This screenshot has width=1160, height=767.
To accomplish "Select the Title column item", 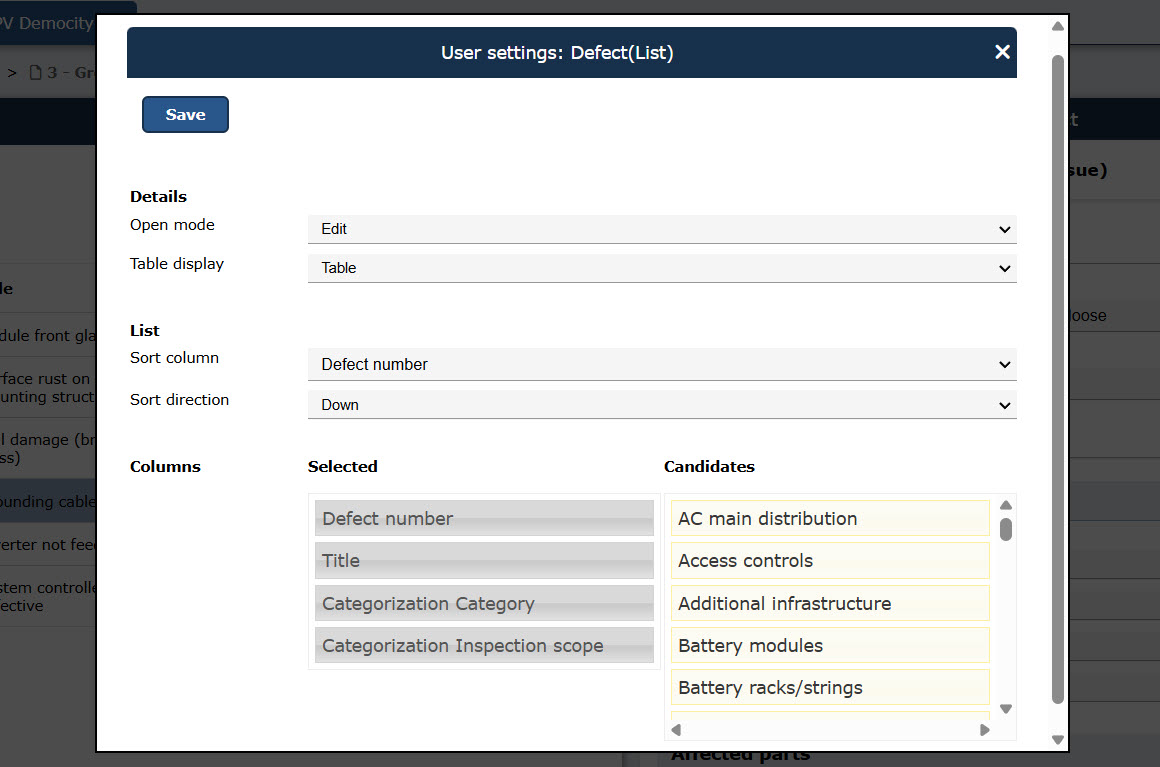I will tap(484, 561).
